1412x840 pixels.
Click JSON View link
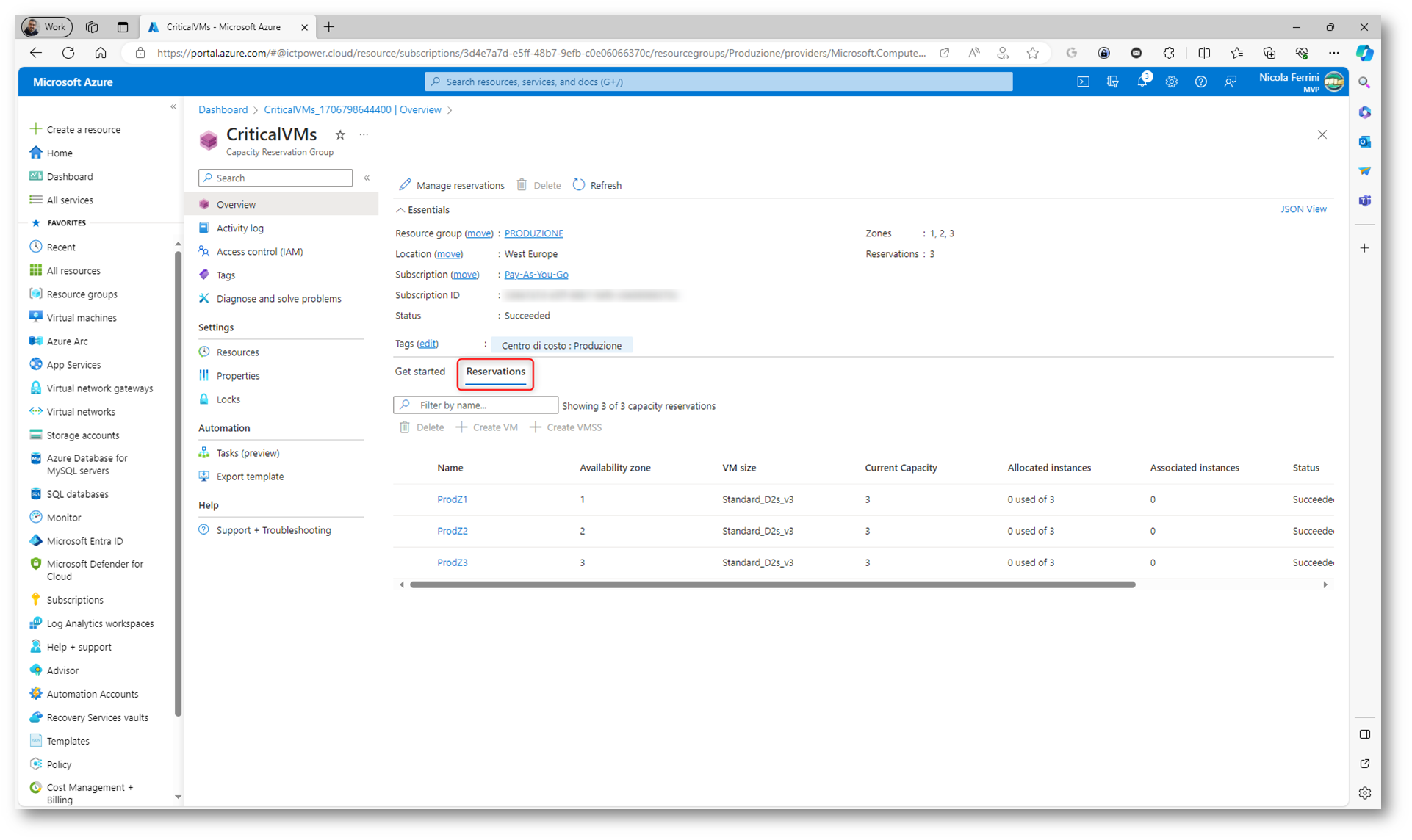coord(1303,209)
